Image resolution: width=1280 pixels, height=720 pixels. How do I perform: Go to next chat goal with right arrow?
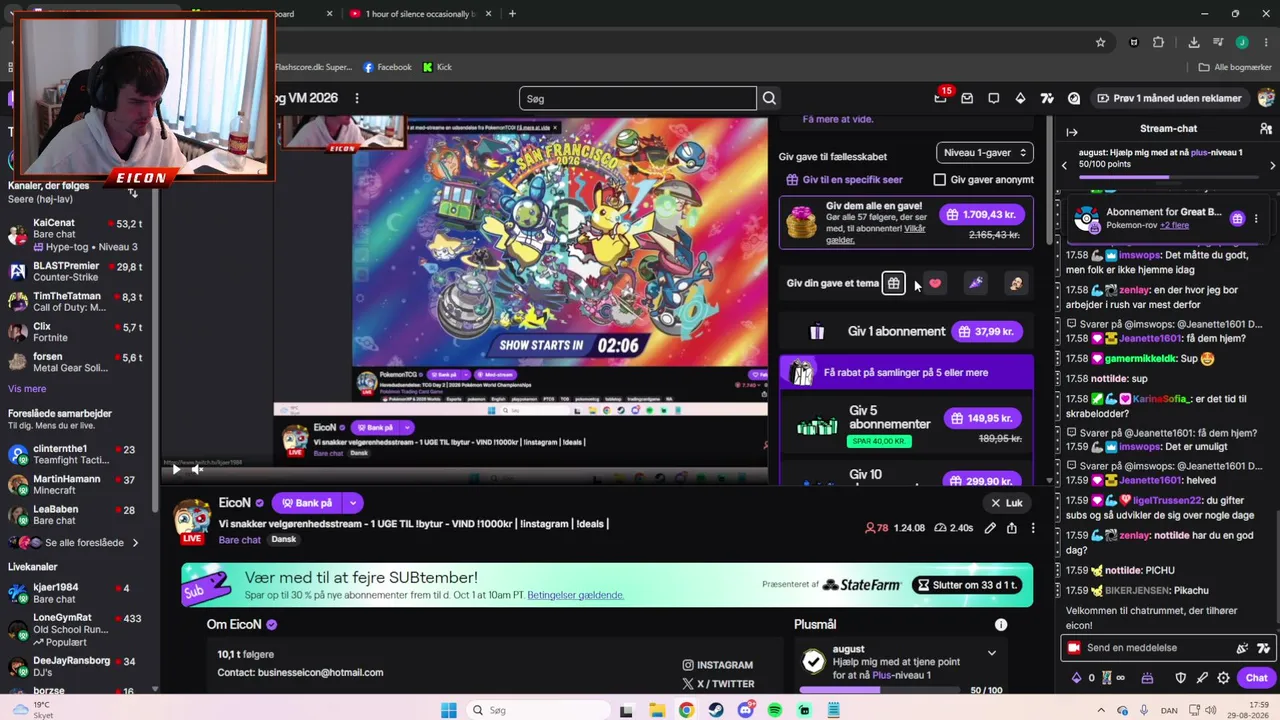coord(1272,165)
